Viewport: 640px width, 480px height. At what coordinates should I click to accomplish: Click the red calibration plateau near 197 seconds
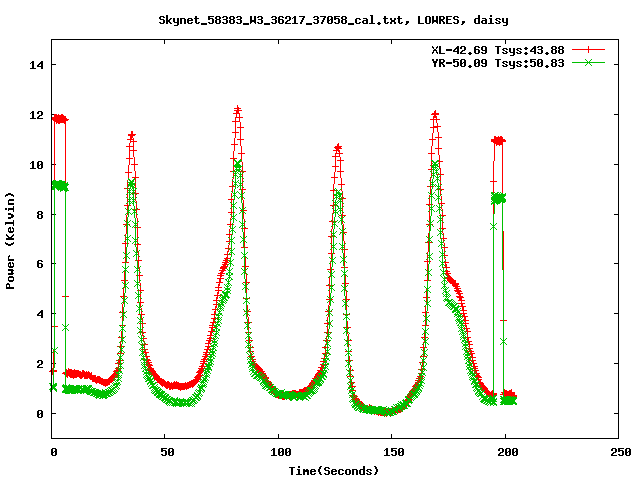498,141
